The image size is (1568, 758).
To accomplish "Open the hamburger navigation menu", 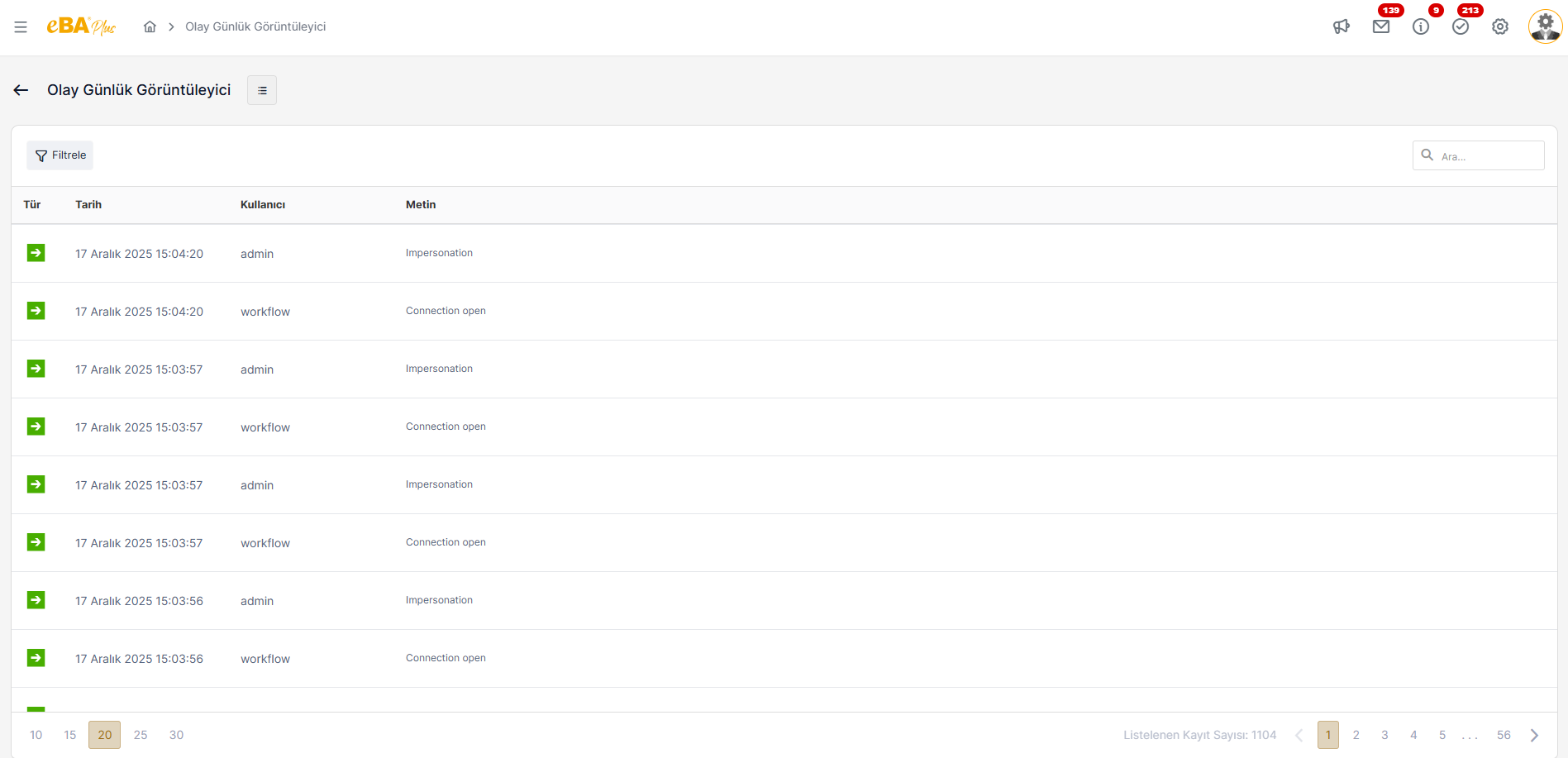I will click(x=21, y=27).
